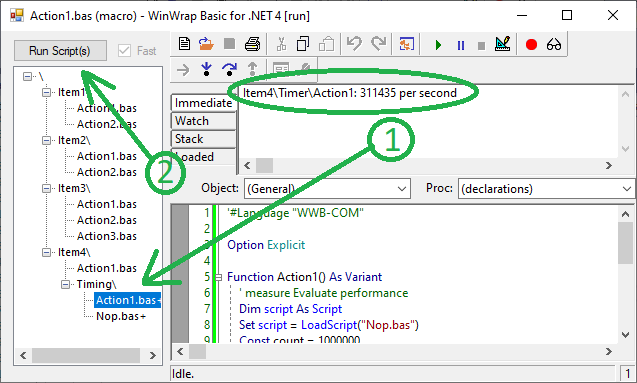The image size is (637, 383).
Task: Select Action2.bas under Item1
Action: [107, 124]
